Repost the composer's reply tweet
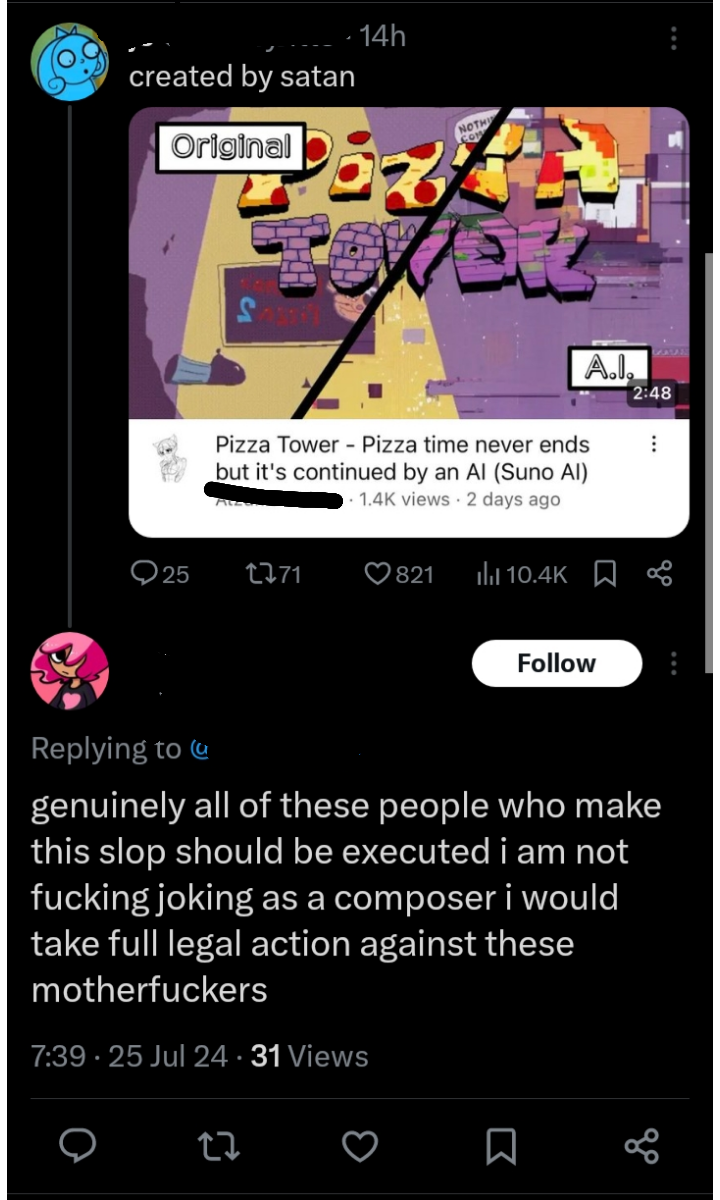 (218, 1145)
